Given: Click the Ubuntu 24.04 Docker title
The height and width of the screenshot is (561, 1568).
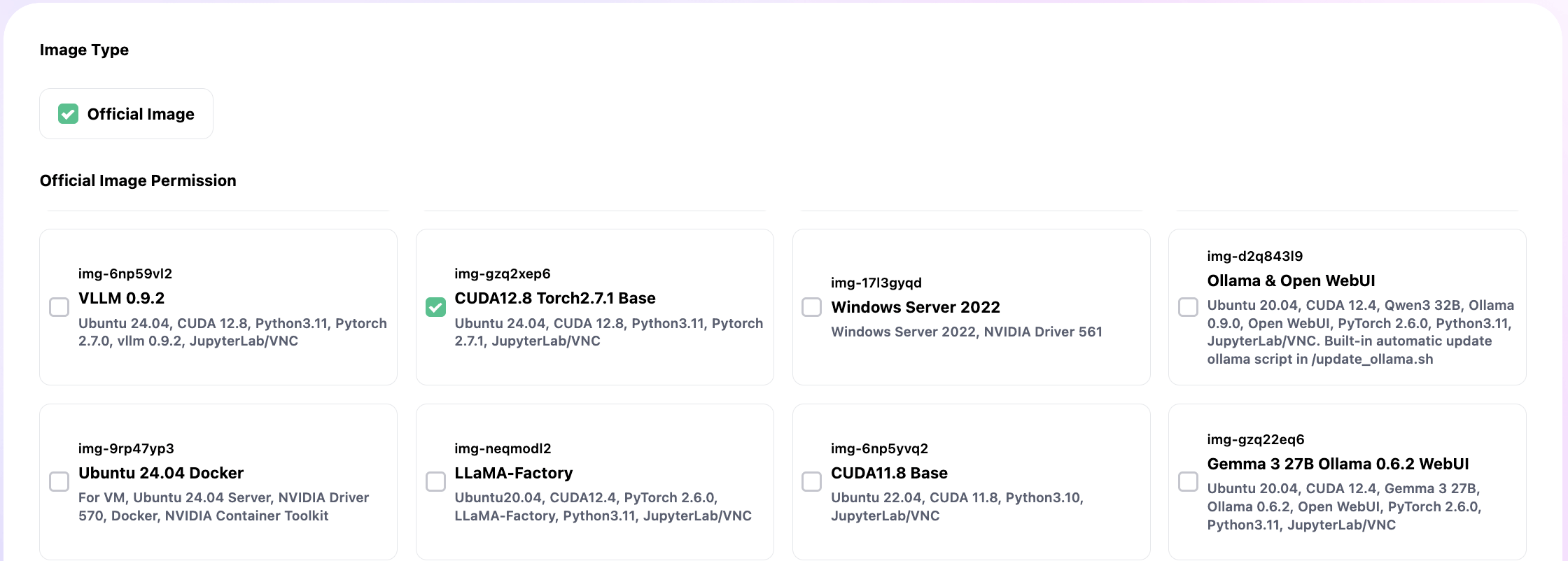Looking at the screenshot, I should coord(160,473).
